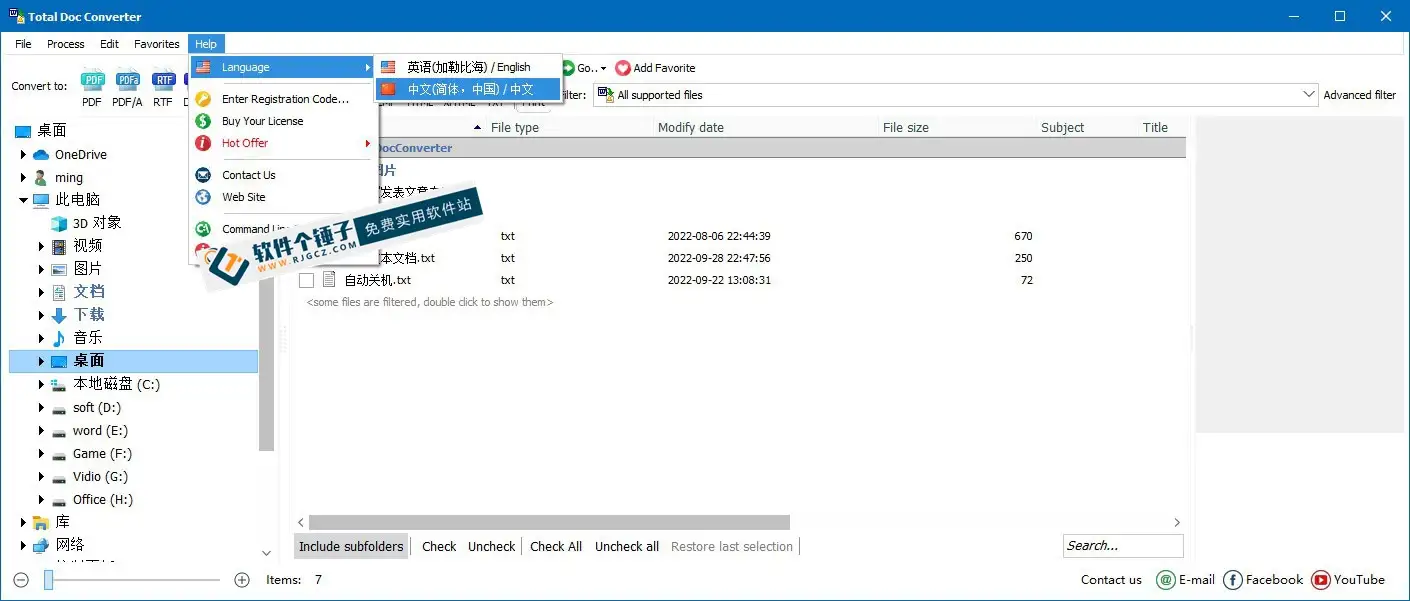
Task: Collapse the 此电脑 tree node
Action: coord(23,200)
